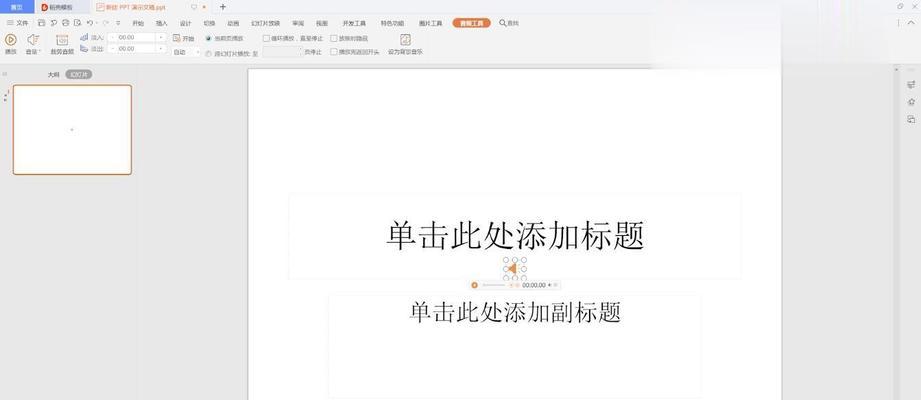Open the Special Features ribbon tab

[392, 23]
